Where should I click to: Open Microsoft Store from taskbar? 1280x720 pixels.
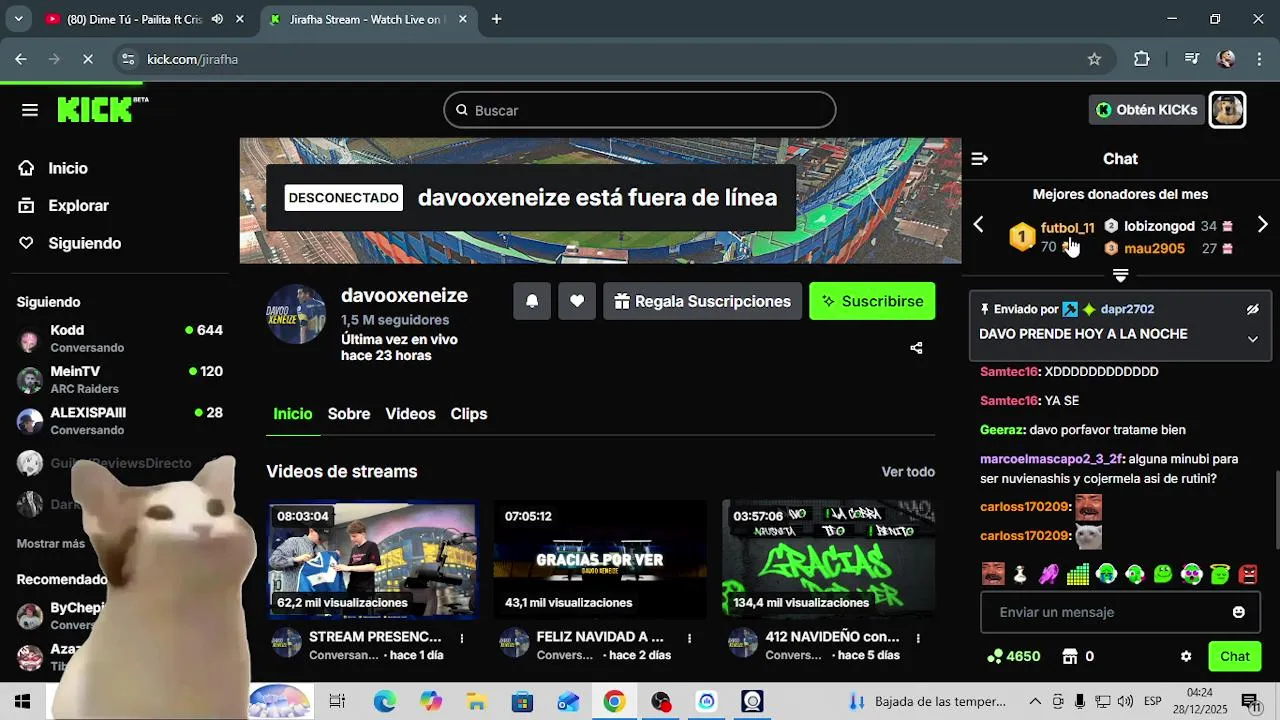point(522,702)
